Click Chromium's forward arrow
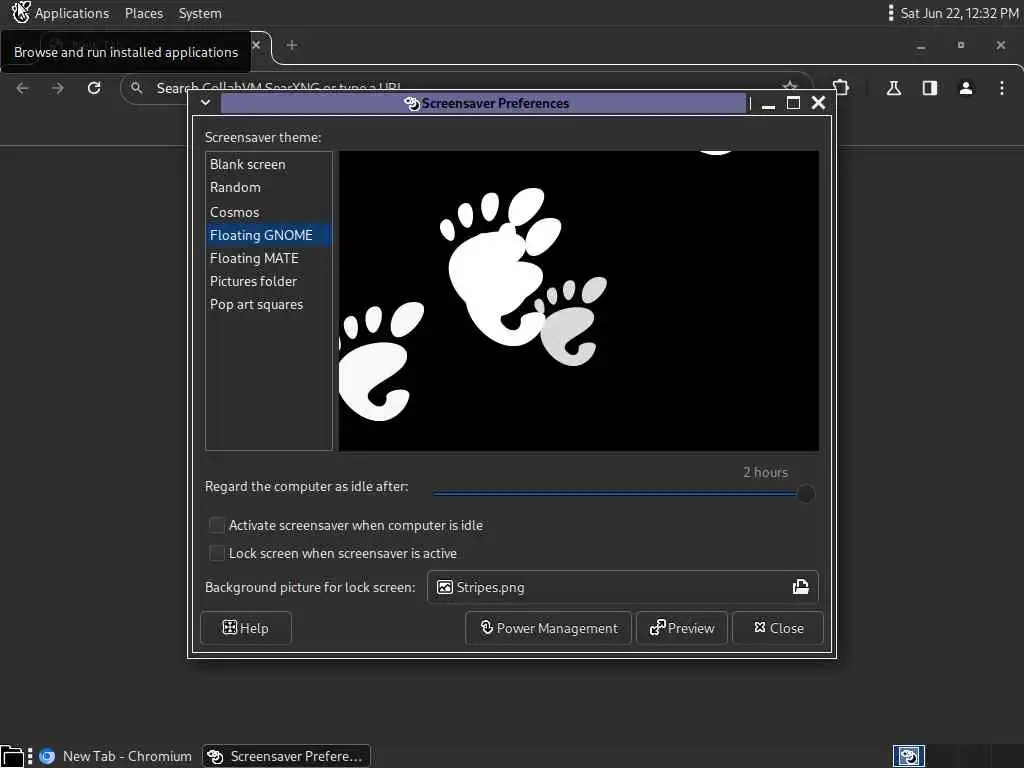The height and width of the screenshot is (768, 1024). (x=58, y=88)
